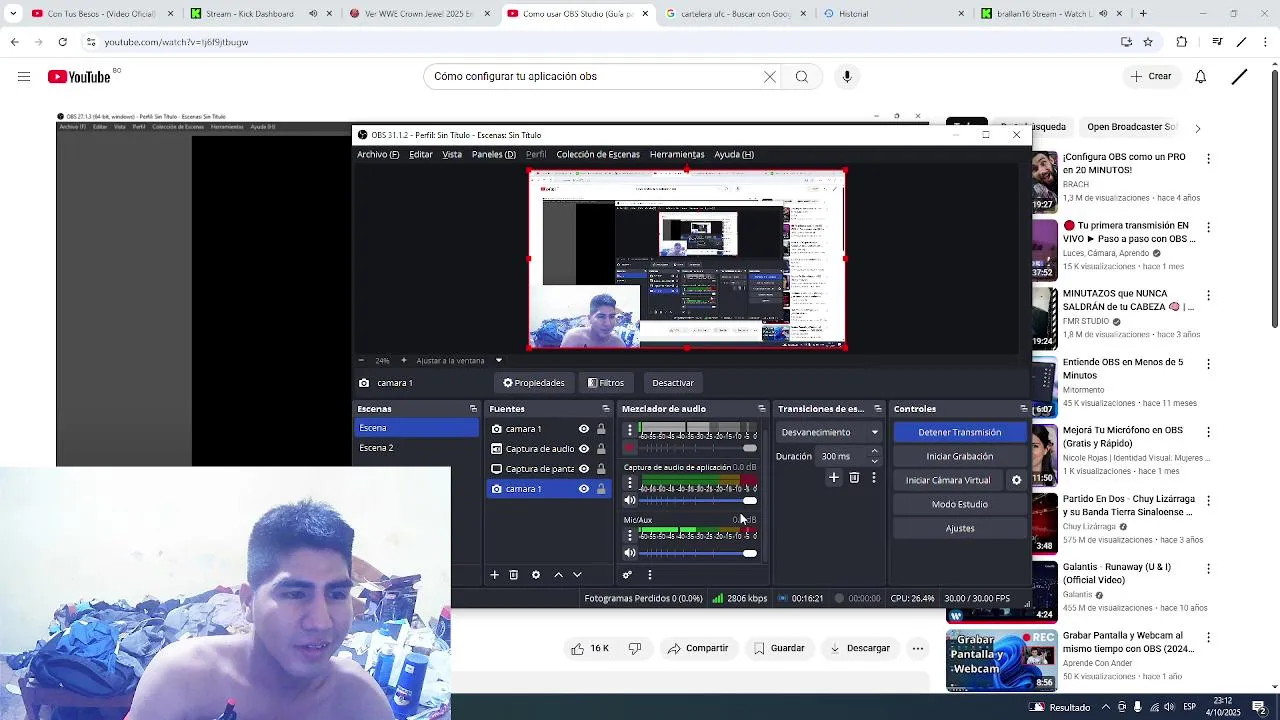Toggle lock on Captura de pantalla source
The height and width of the screenshot is (720, 1280).
601,469
